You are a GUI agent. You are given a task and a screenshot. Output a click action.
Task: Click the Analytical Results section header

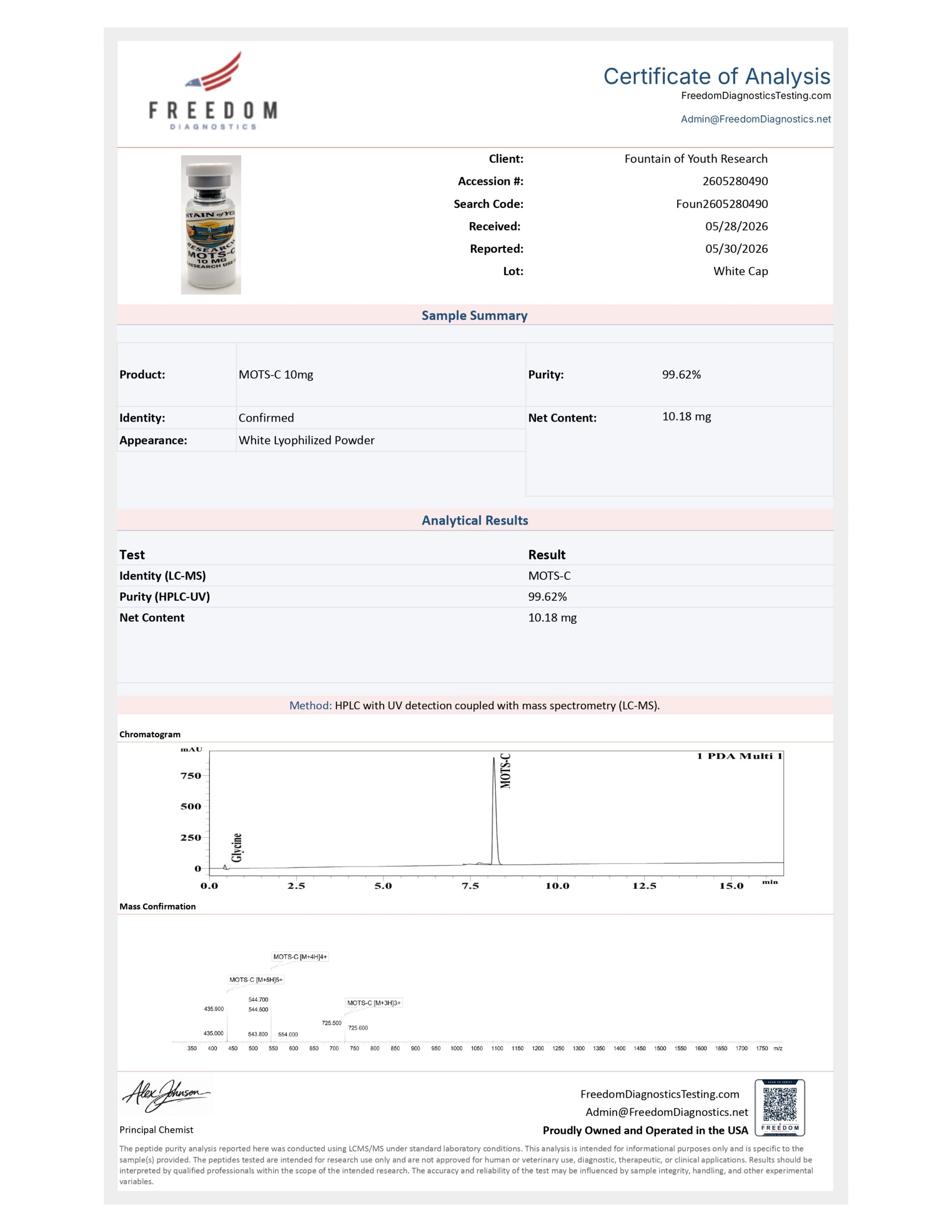point(475,520)
